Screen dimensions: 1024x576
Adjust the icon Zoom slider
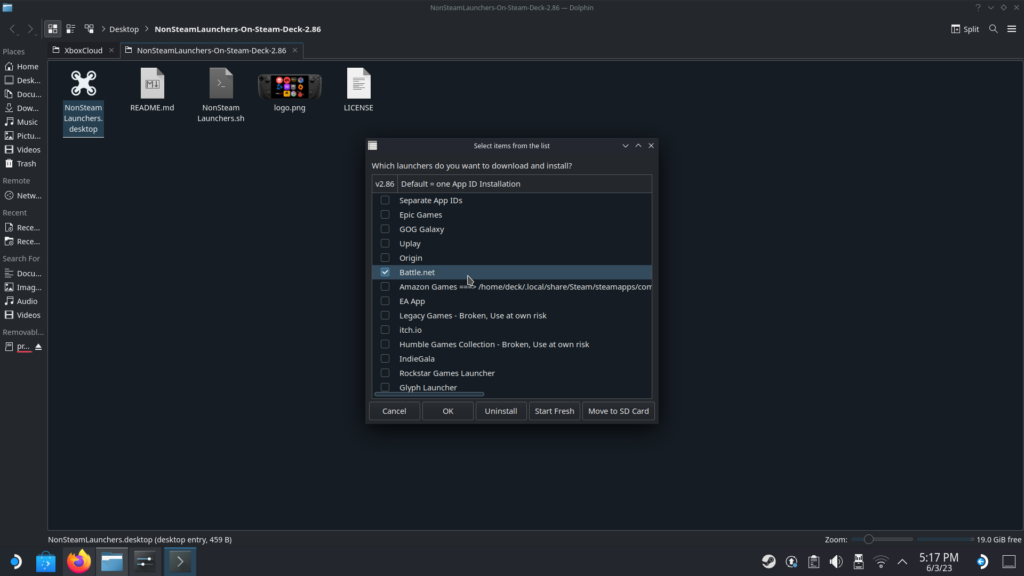868,539
